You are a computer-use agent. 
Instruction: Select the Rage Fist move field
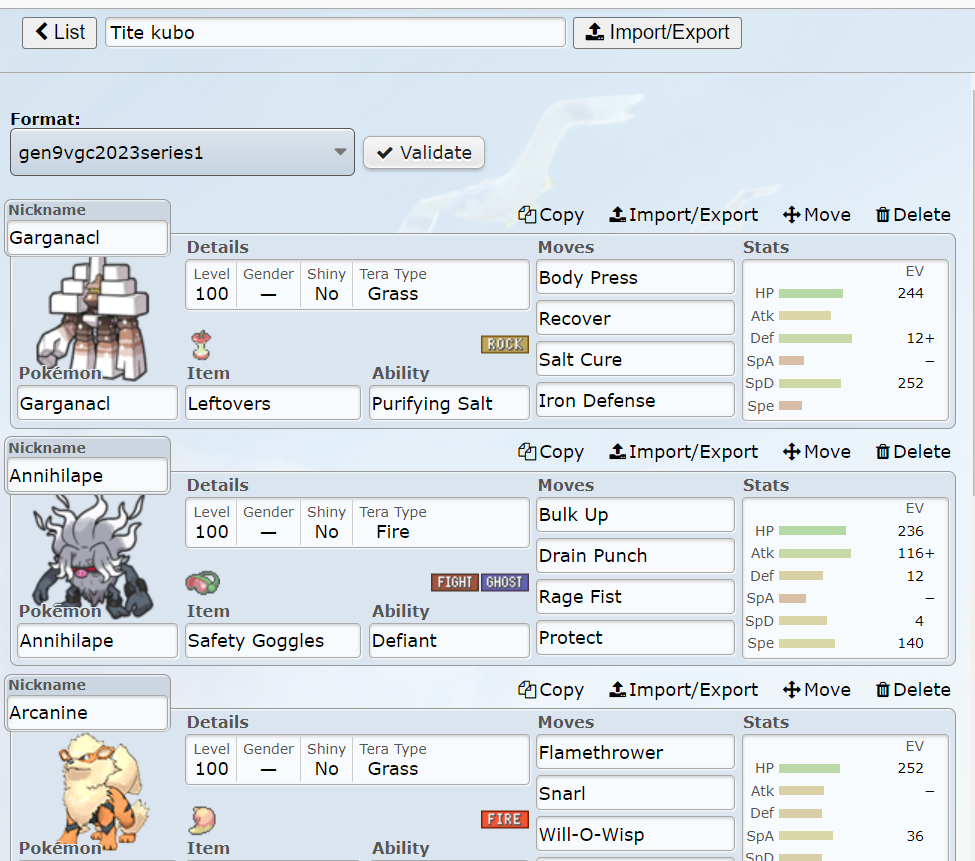click(635, 597)
